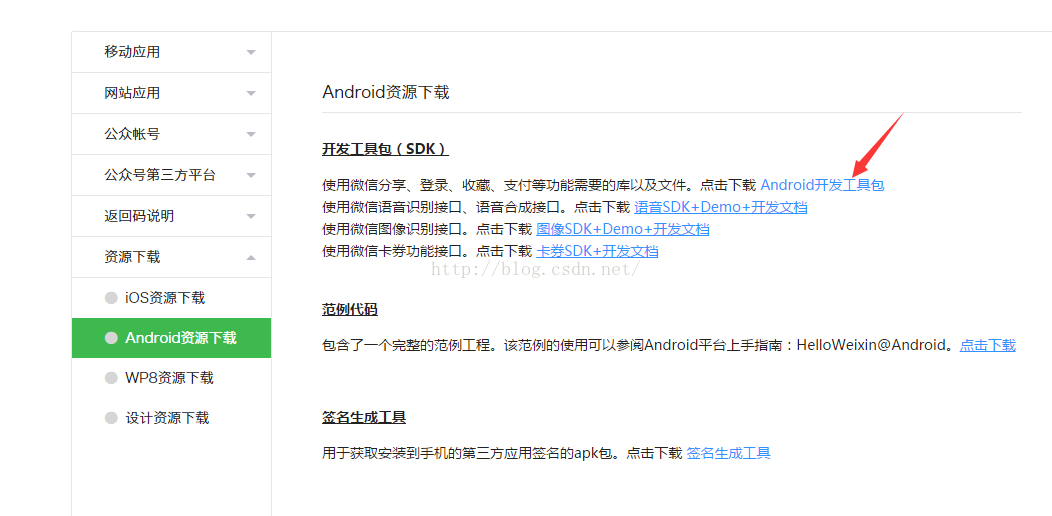Click the 点击下载 sample code link
Image resolution: width=1052 pixels, height=516 pixels.
click(x=988, y=346)
